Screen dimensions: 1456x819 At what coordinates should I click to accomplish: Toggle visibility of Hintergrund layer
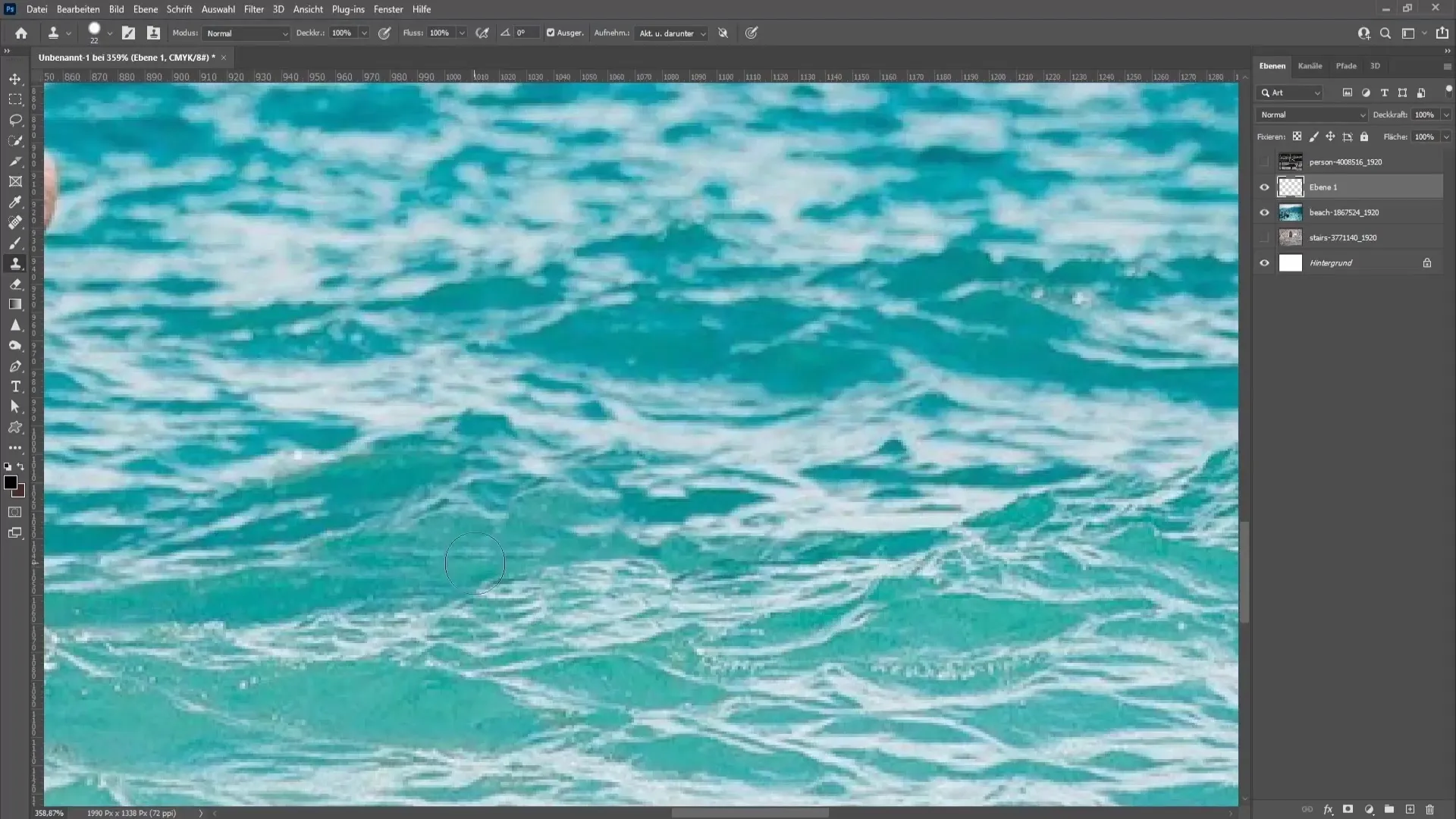tap(1265, 262)
